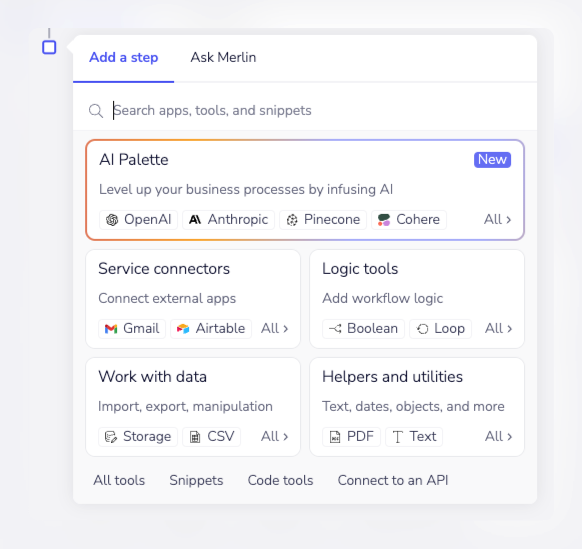This screenshot has width=582, height=549.
Task: Expand All in Work with data card
Action: [x=275, y=437]
